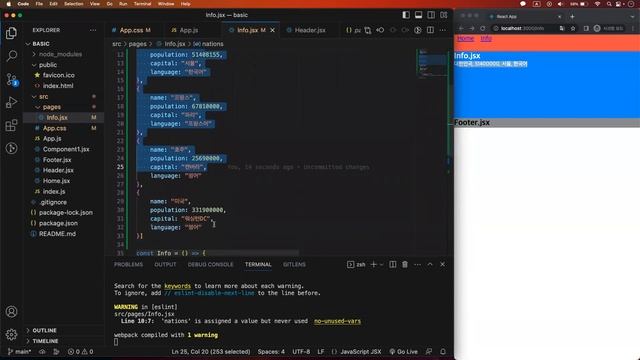This screenshot has height=360, width=640.
Task: Switch to the GITLENS panel tab
Action: pyautogui.click(x=294, y=264)
